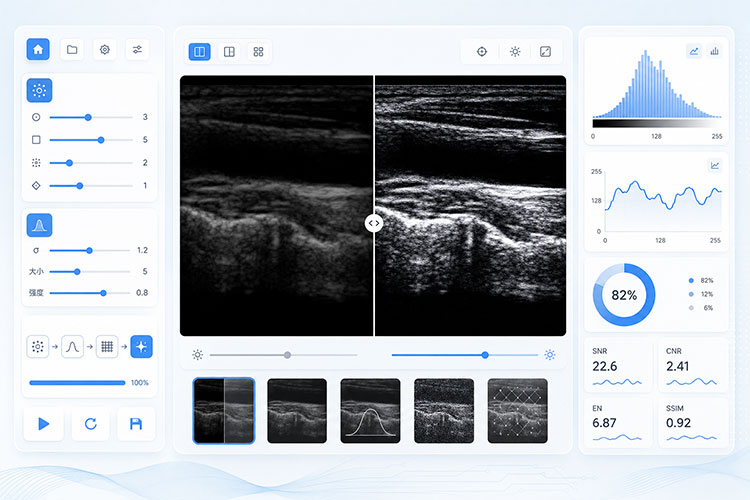Viewport: 750px width, 500px height.
Task: Click the sigma slider handle at 1.2
Action: [89, 250]
